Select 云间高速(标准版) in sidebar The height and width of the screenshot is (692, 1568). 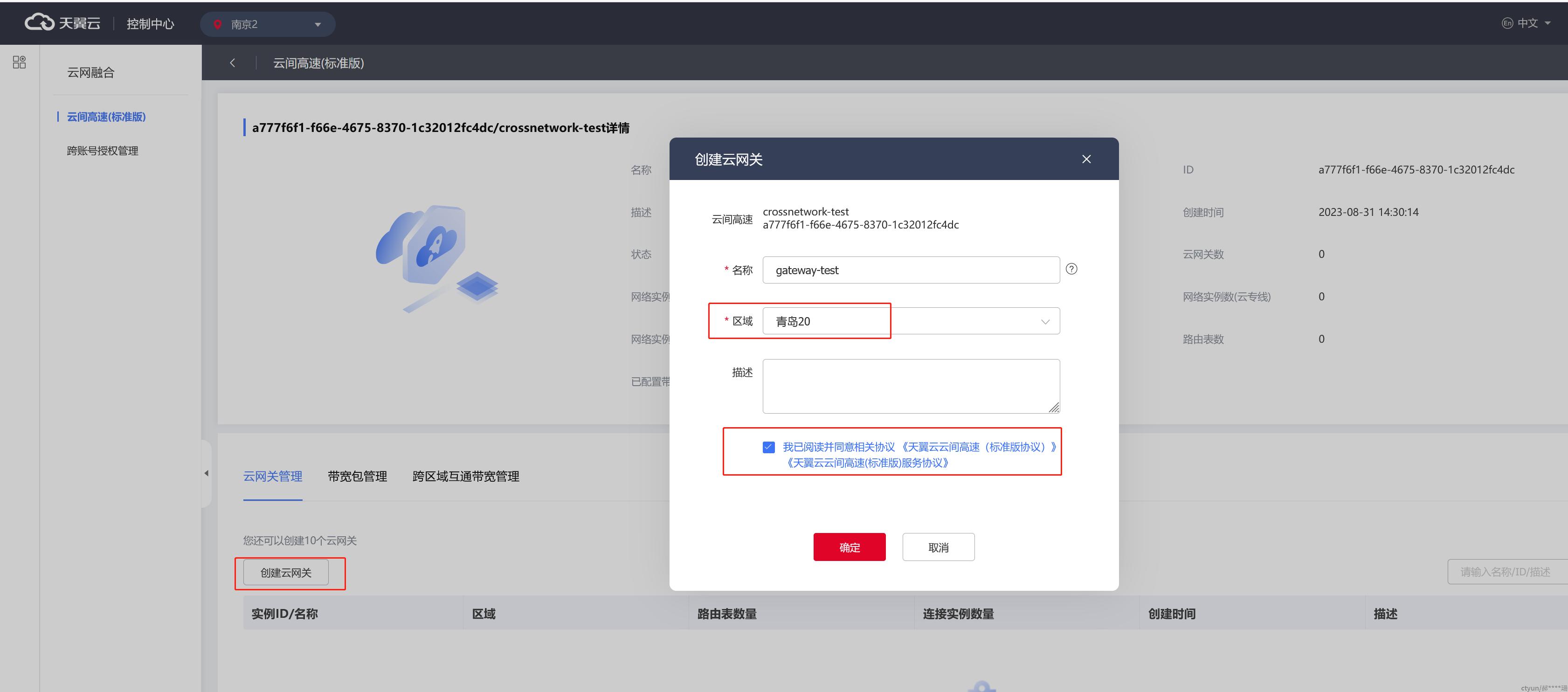(x=106, y=117)
